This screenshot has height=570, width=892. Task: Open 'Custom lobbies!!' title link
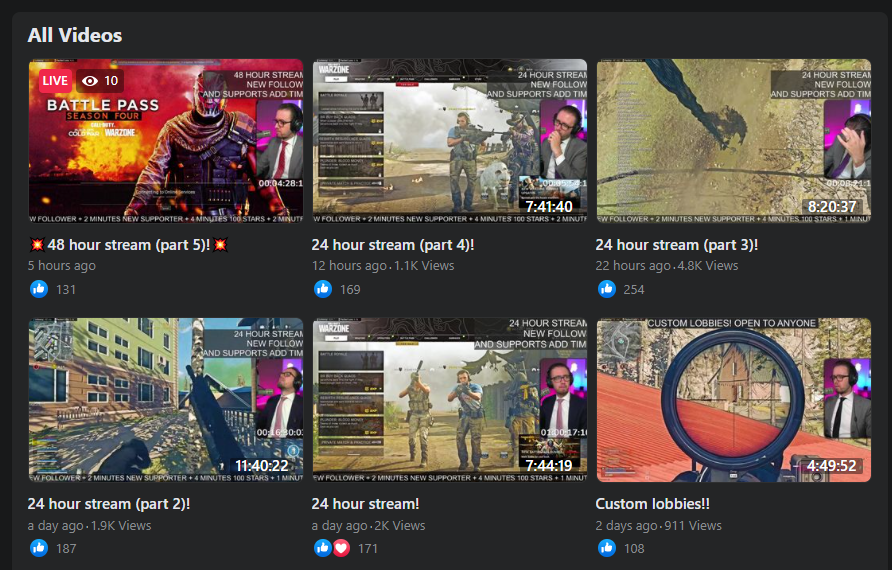(x=653, y=504)
